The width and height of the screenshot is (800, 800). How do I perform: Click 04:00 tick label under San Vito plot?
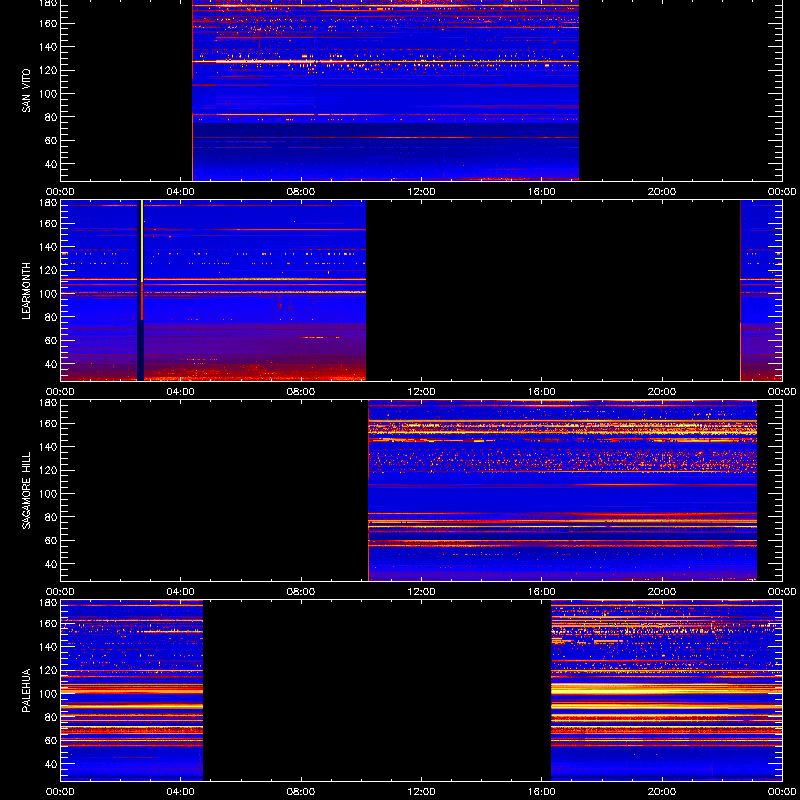(181, 192)
